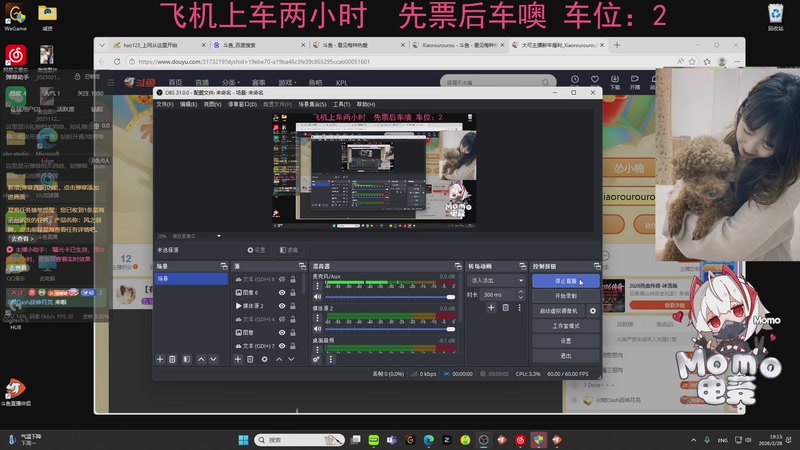Open the 淡入淡出 transition dropdown

(497, 280)
